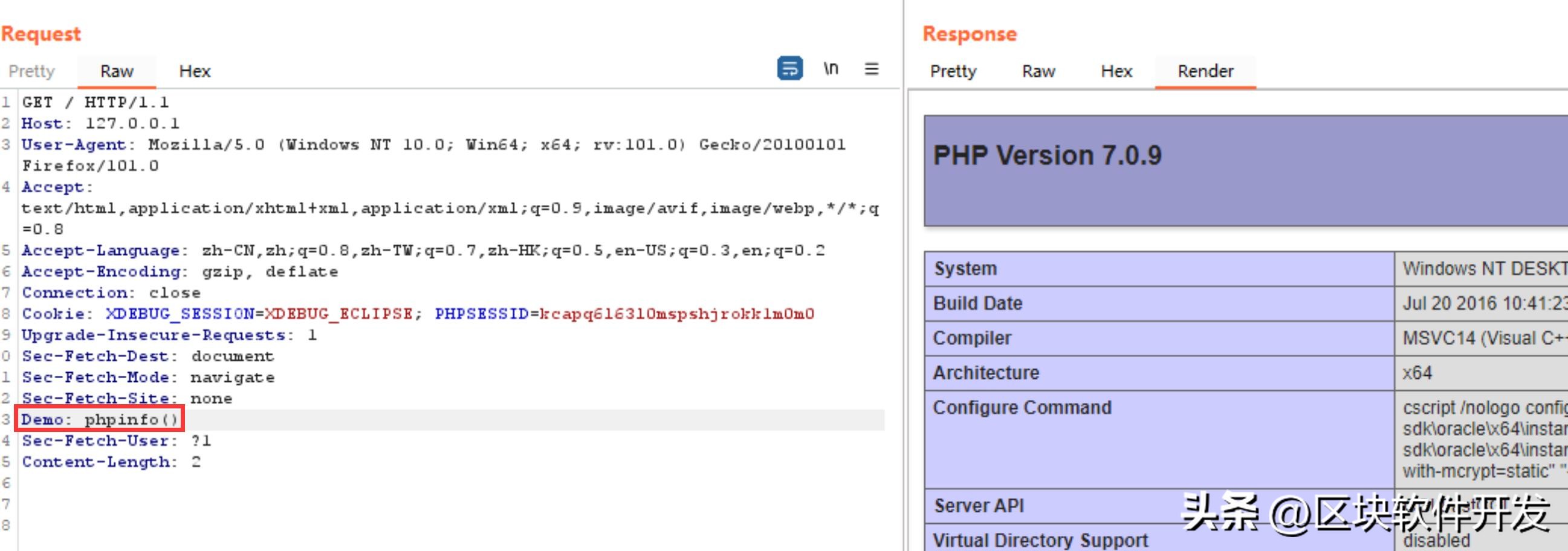Viewport: 1568px width, 551px height.
Task: Click the 'Demo: phpinfo()' header line
Action: pos(100,420)
